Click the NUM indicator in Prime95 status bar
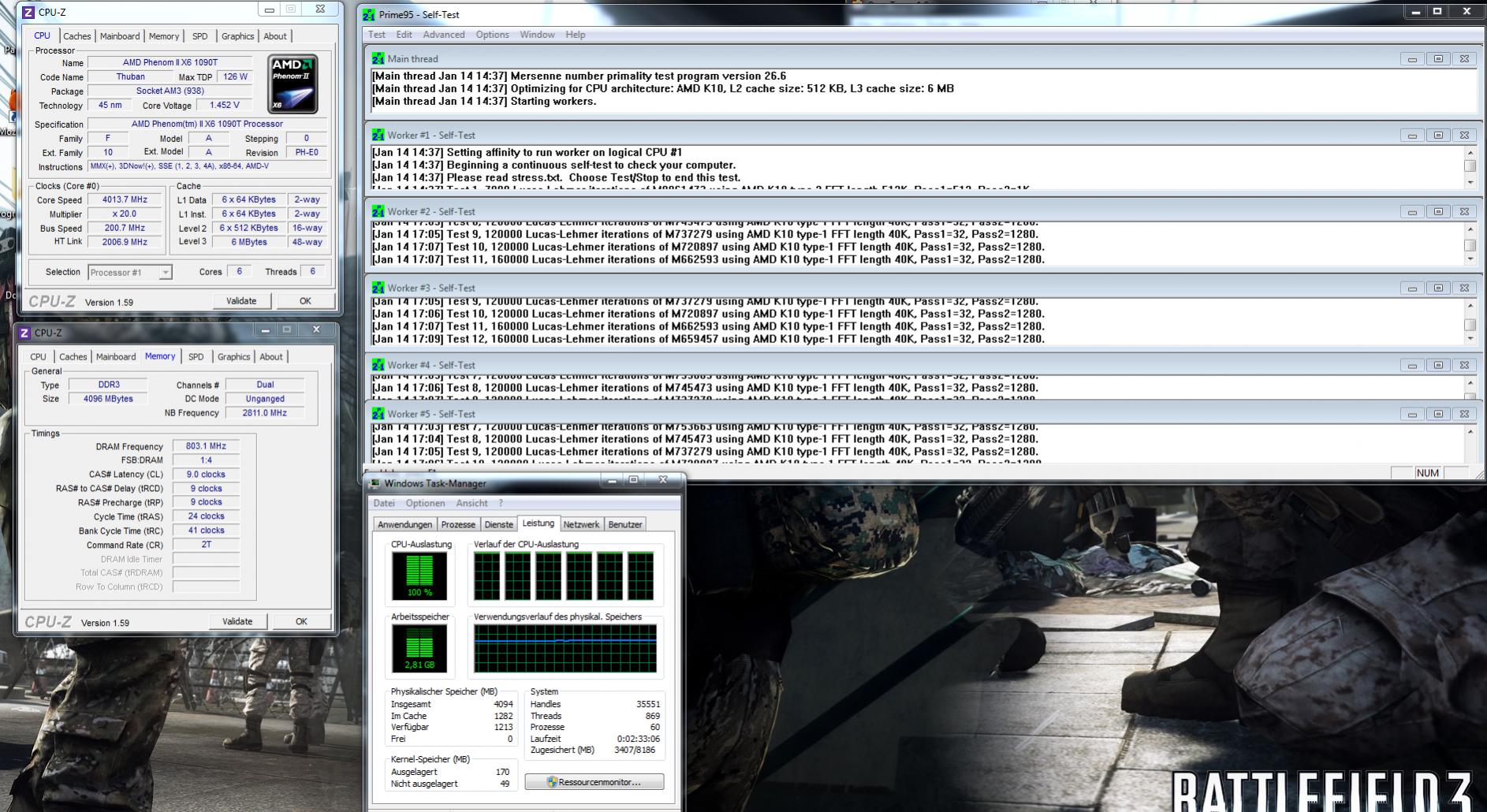This screenshot has height=812, width=1487. pyautogui.click(x=1428, y=473)
